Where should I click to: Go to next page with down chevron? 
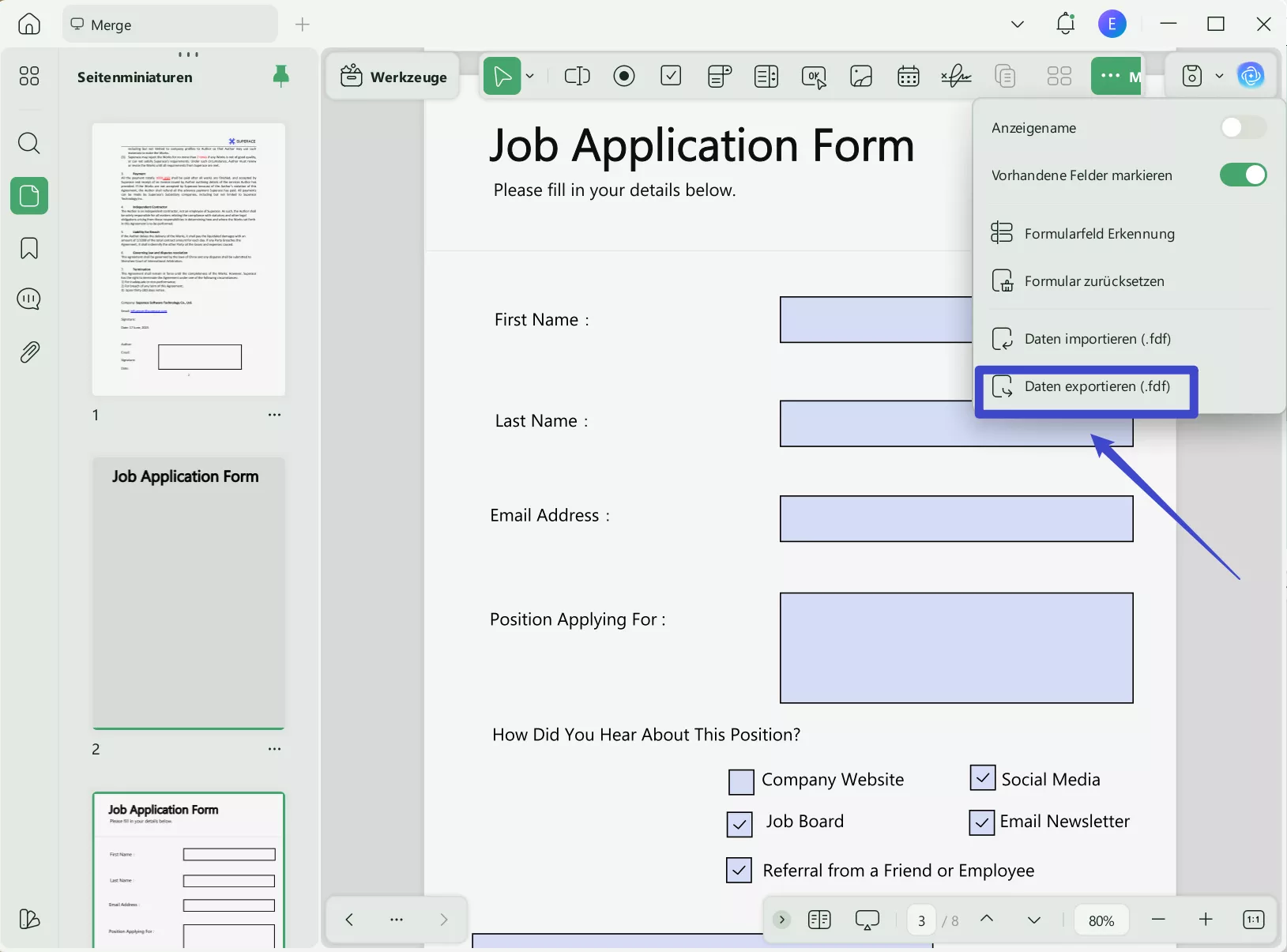tap(1034, 920)
